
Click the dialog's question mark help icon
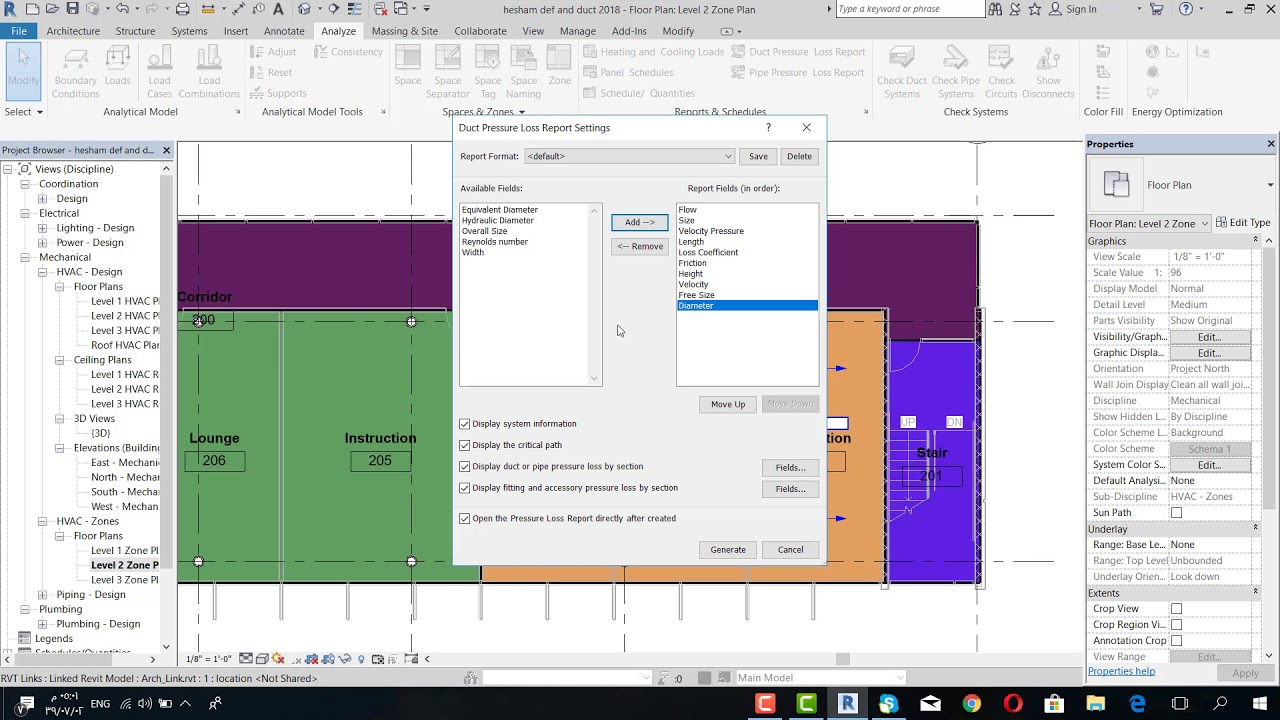pos(768,128)
